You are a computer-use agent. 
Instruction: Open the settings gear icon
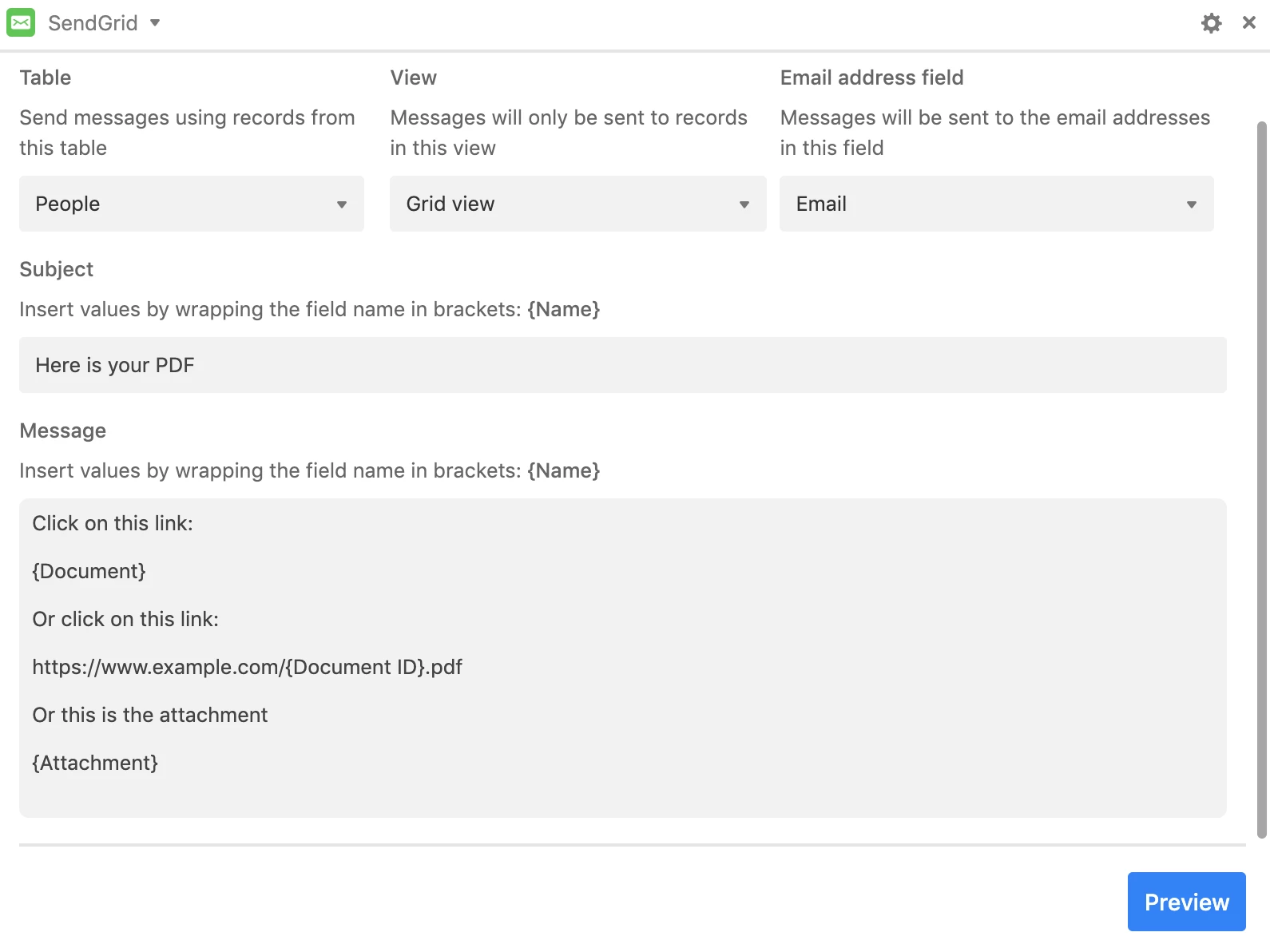1211,23
